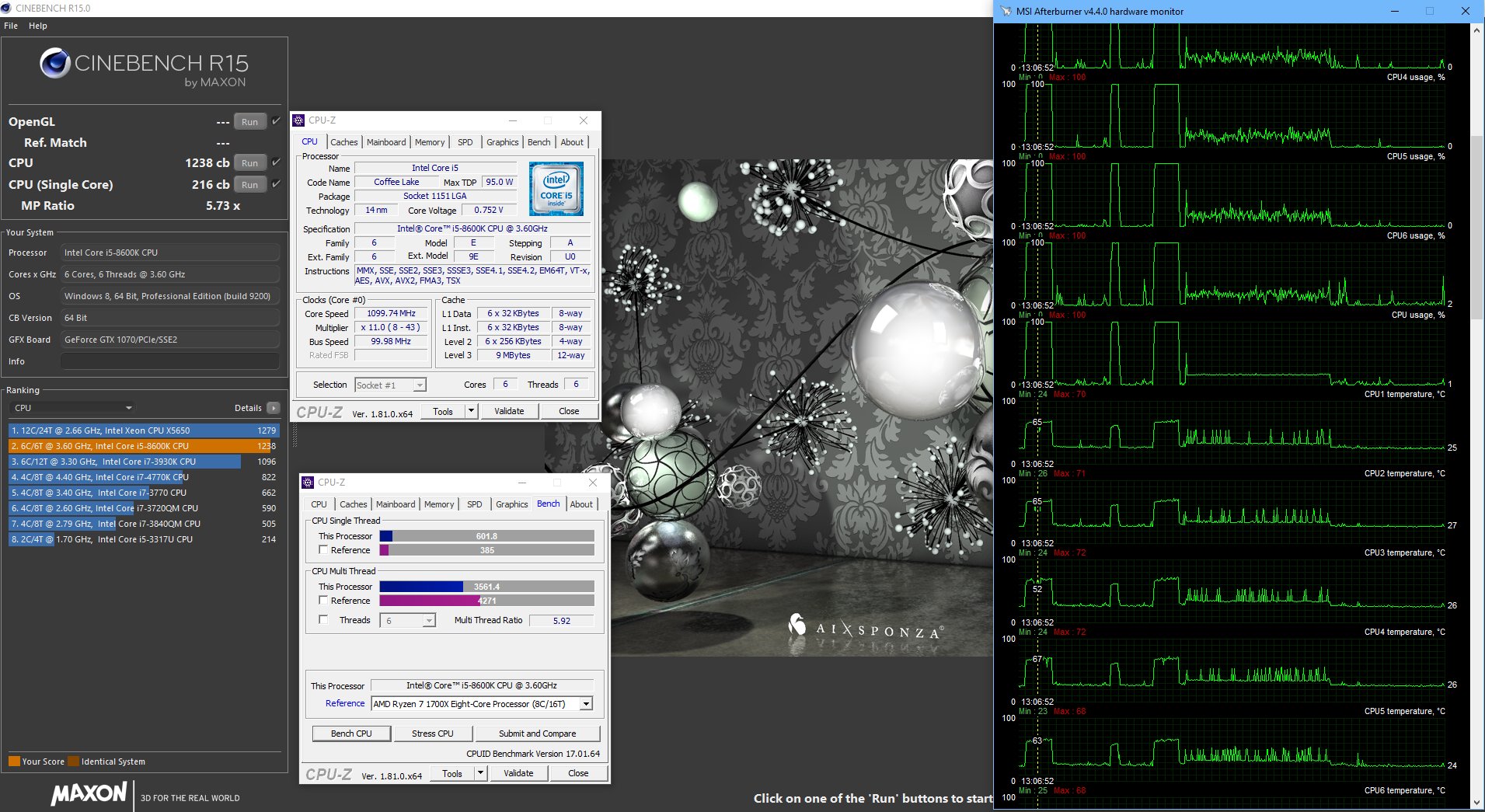Click the Bench CPU-Z window title icon
This screenshot has height=812, width=1485.
[308, 483]
